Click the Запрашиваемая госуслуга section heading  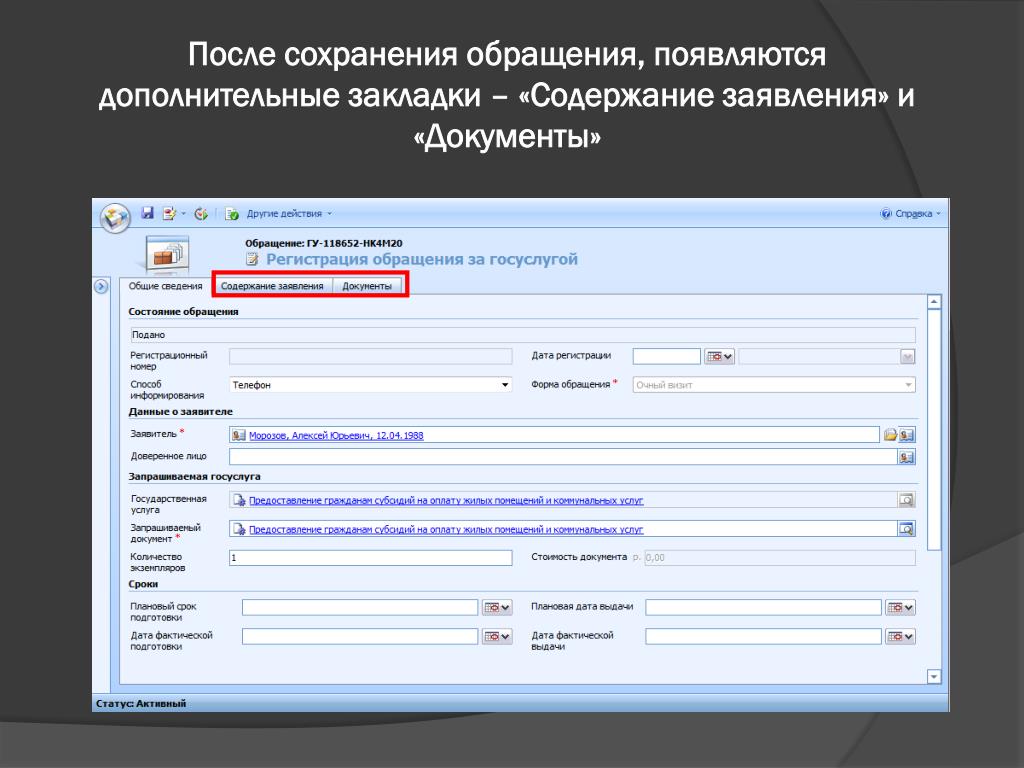(194, 477)
